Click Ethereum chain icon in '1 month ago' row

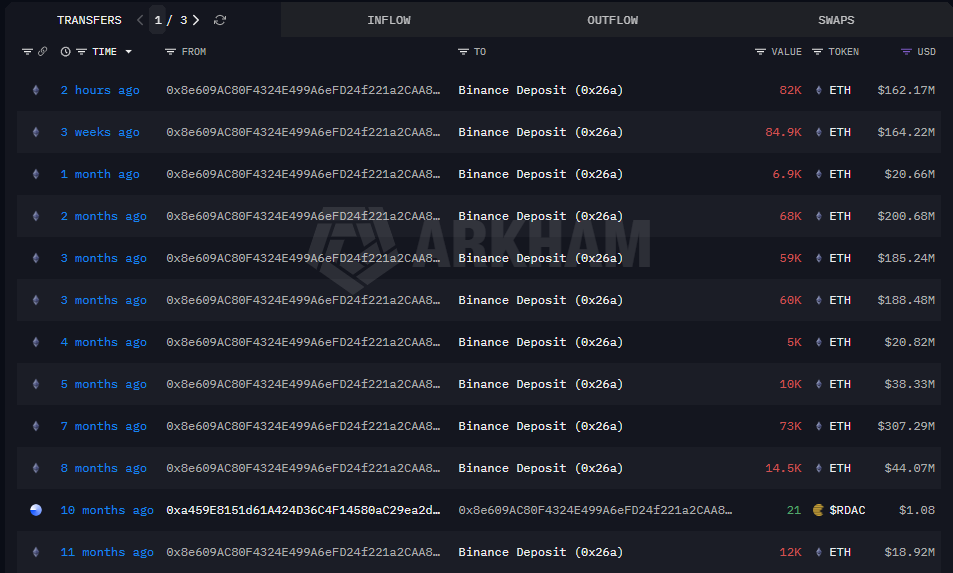tap(36, 174)
